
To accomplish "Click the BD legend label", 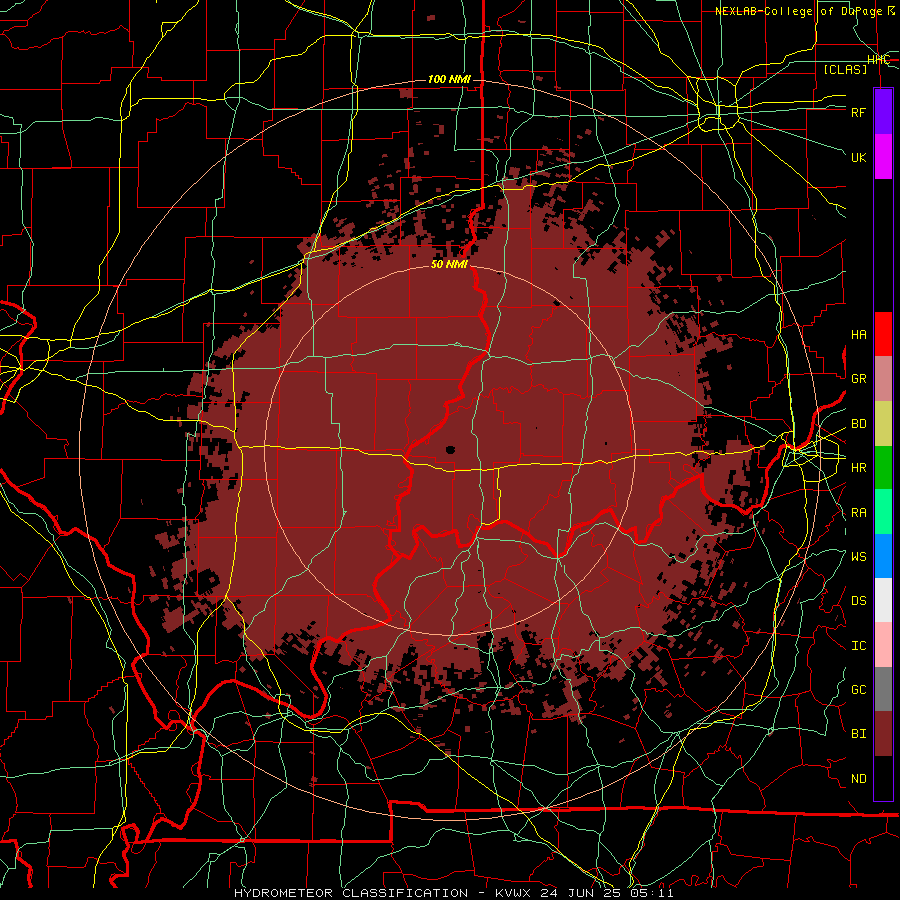I will click(858, 424).
